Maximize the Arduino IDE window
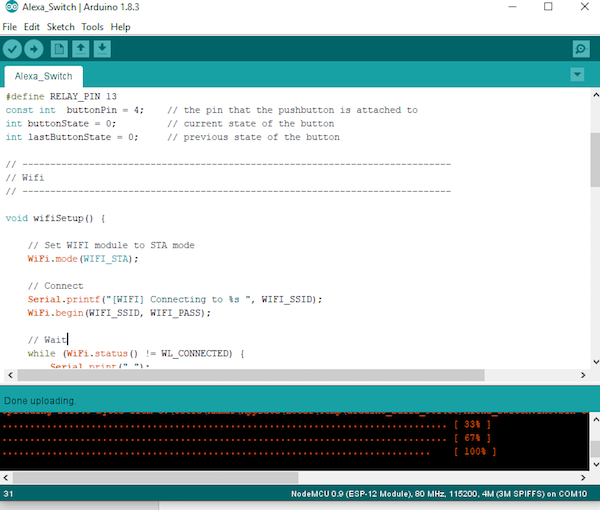This screenshot has width=600, height=510. pyautogui.click(x=547, y=8)
